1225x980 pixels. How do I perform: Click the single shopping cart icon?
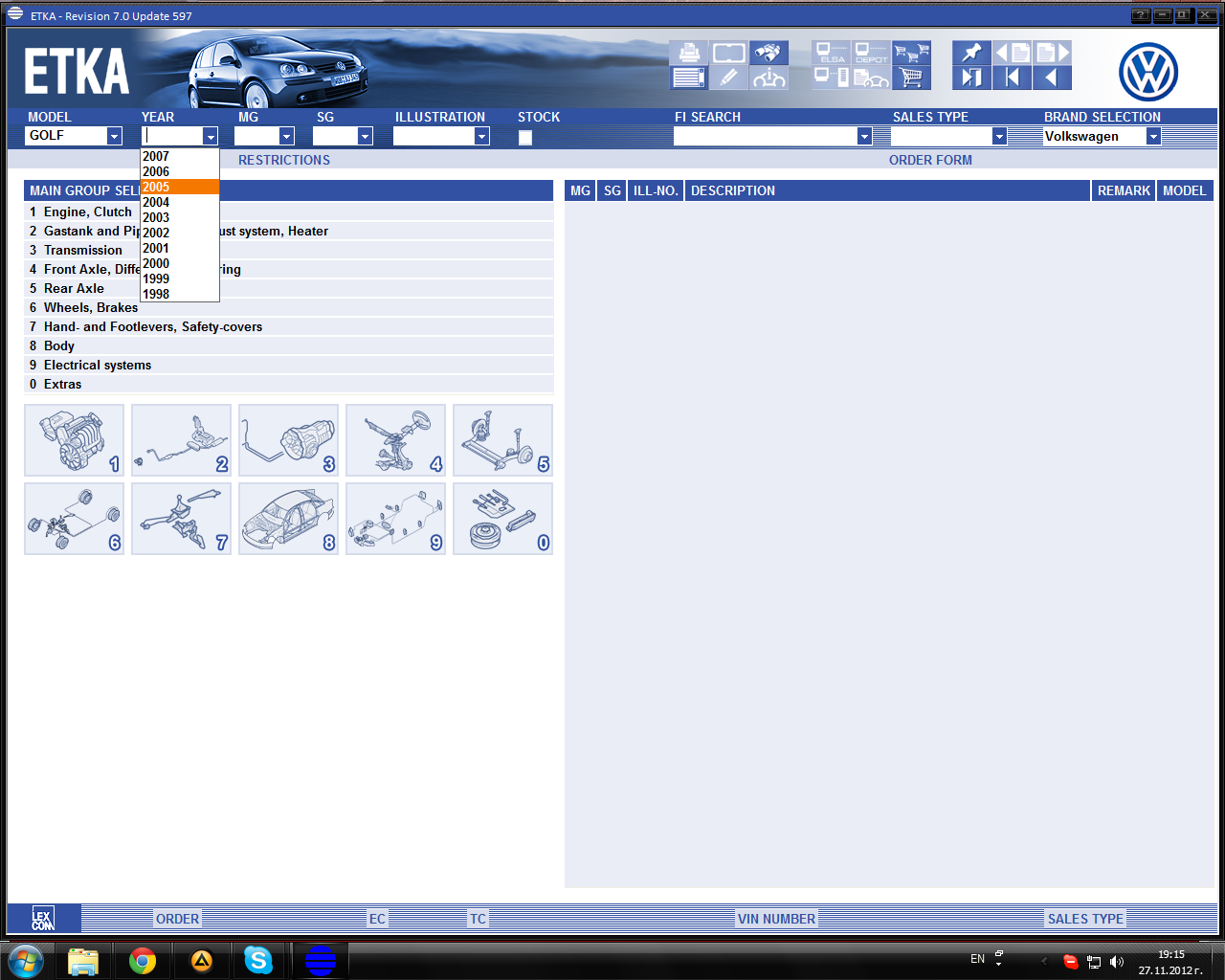(x=911, y=78)
